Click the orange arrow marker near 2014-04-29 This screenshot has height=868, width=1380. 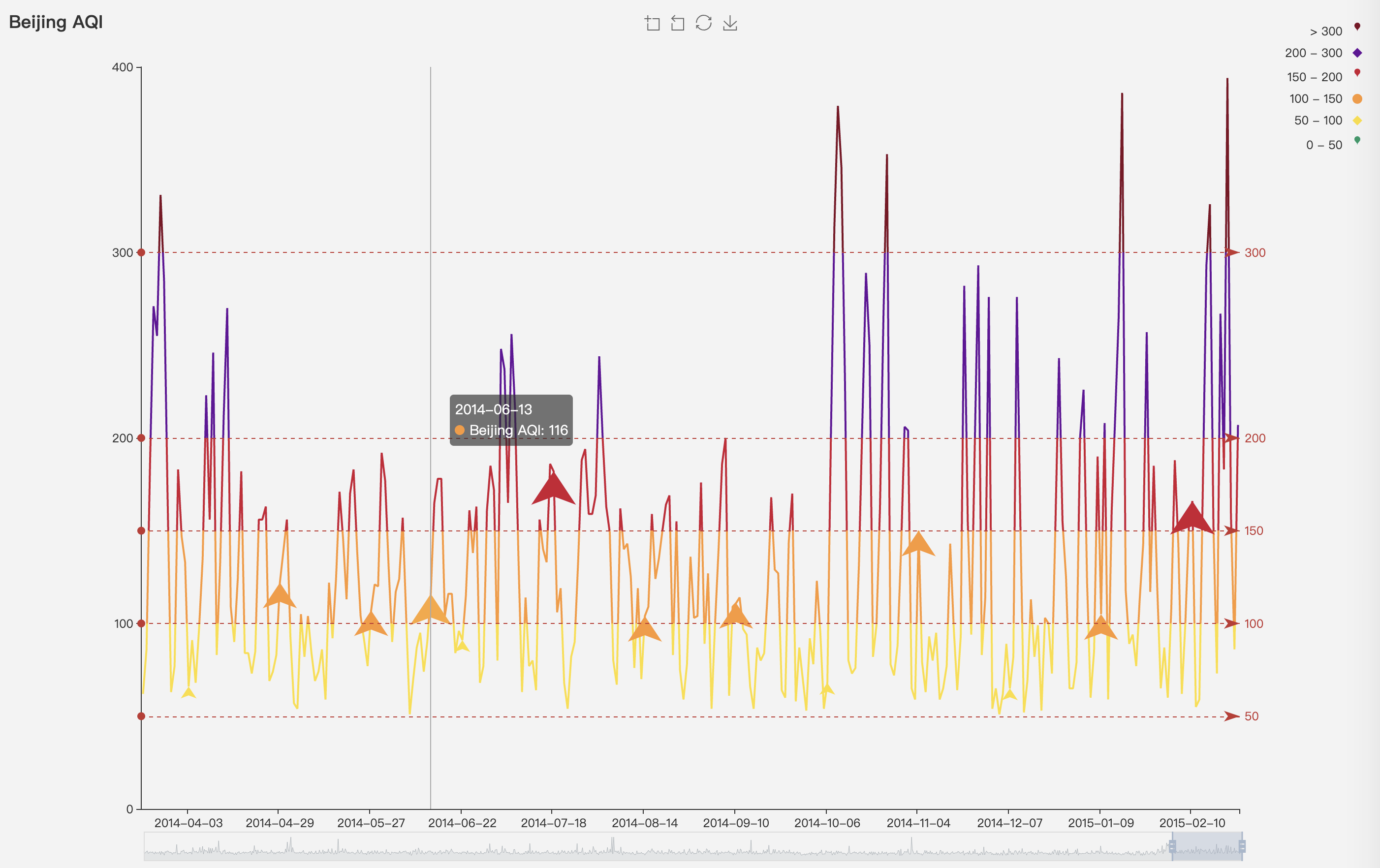tap(279, 596)
